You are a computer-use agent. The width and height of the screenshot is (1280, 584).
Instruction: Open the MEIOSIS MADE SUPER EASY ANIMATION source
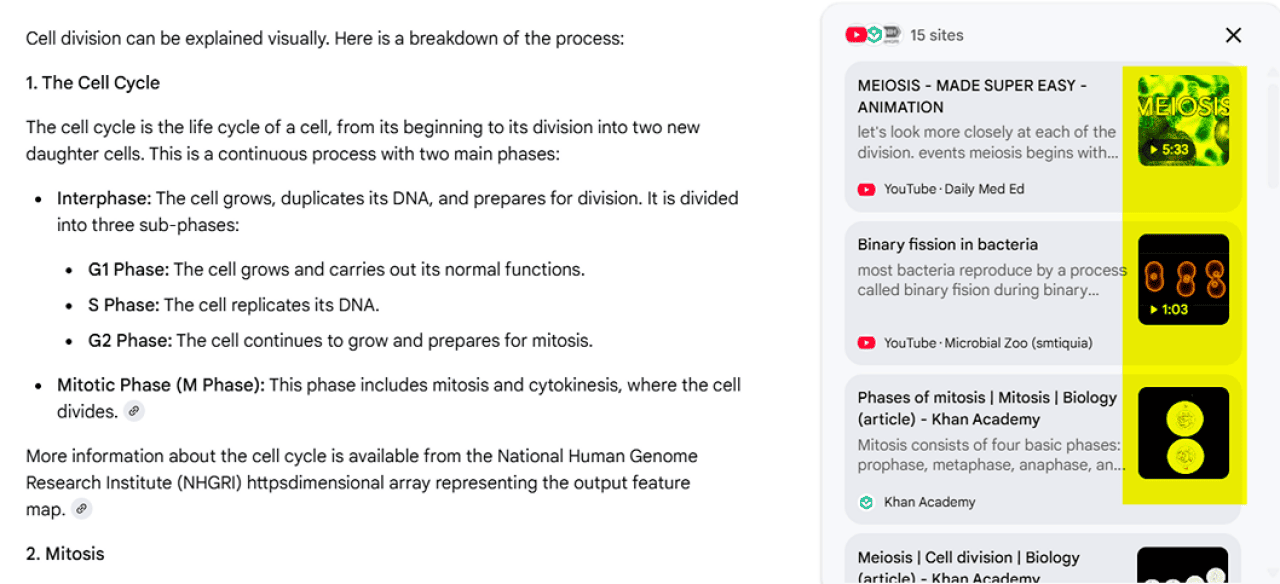click(985, 96)
